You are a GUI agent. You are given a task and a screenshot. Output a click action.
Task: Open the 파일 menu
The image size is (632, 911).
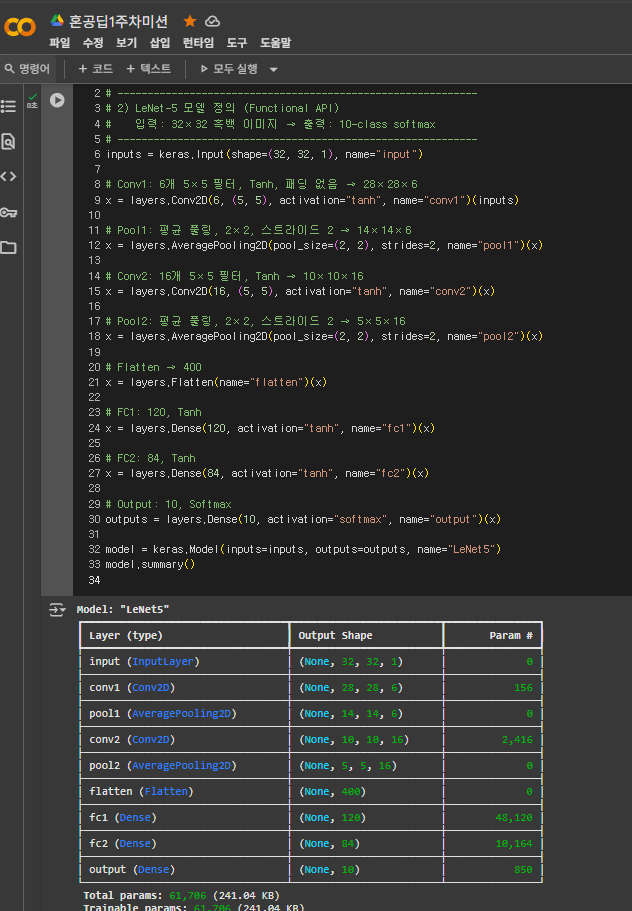point(60,43)
